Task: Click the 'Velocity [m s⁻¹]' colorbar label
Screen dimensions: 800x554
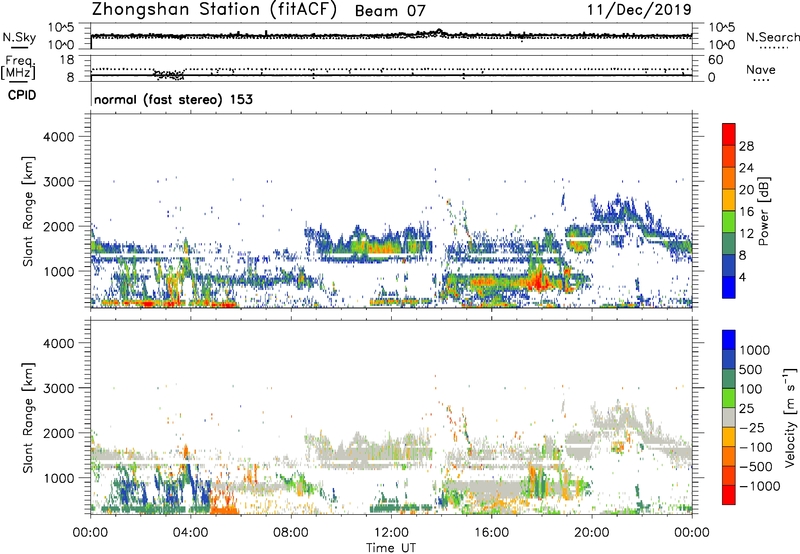Action: (x=790, y=417)
